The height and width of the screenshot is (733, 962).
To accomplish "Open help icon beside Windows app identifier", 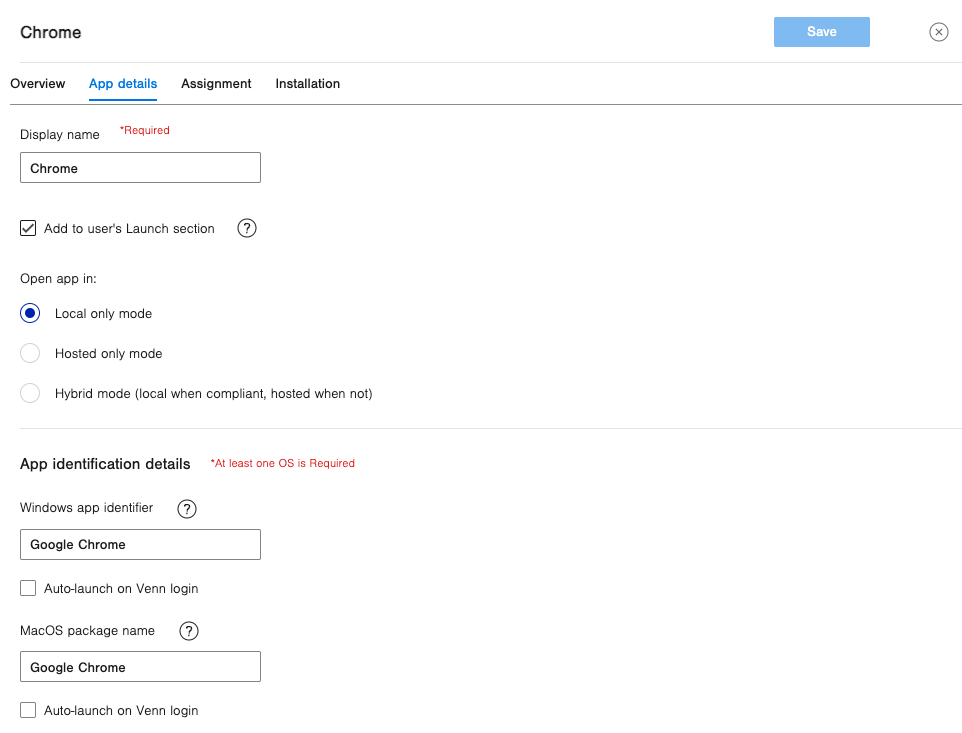I will (x=187, y=508).
